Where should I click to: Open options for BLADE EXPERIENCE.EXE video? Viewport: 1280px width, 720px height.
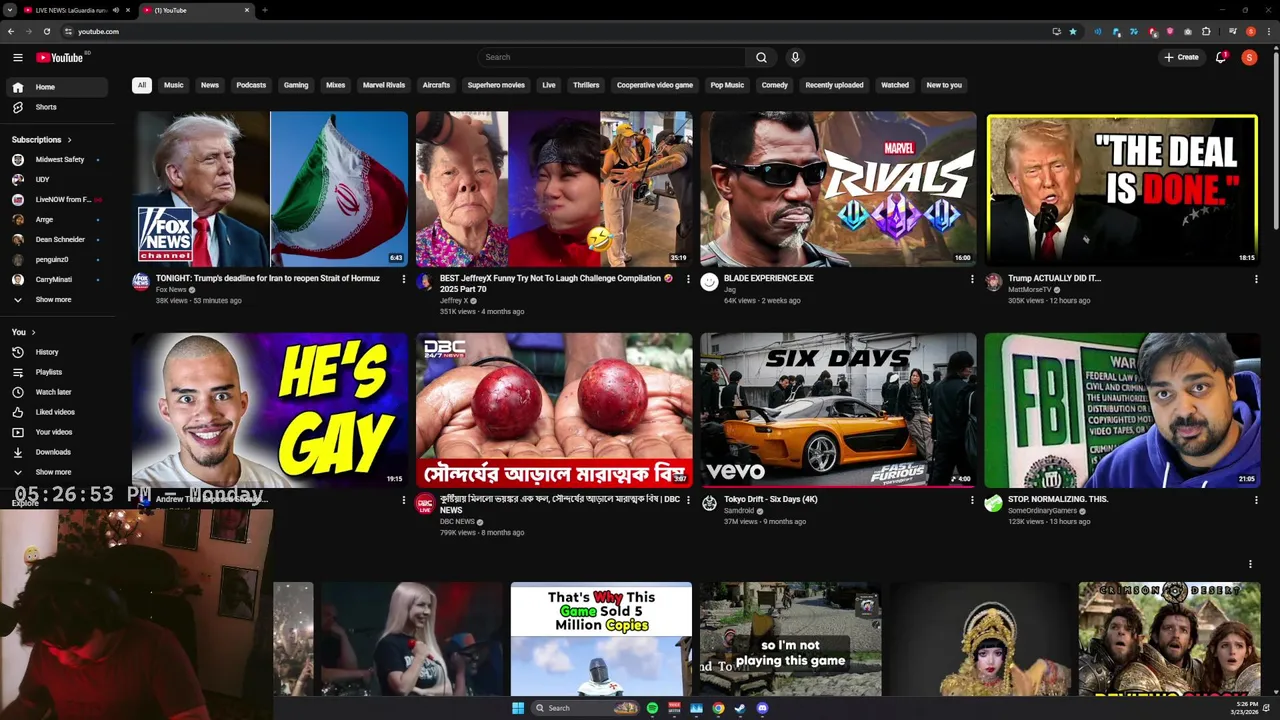(972, 279)
